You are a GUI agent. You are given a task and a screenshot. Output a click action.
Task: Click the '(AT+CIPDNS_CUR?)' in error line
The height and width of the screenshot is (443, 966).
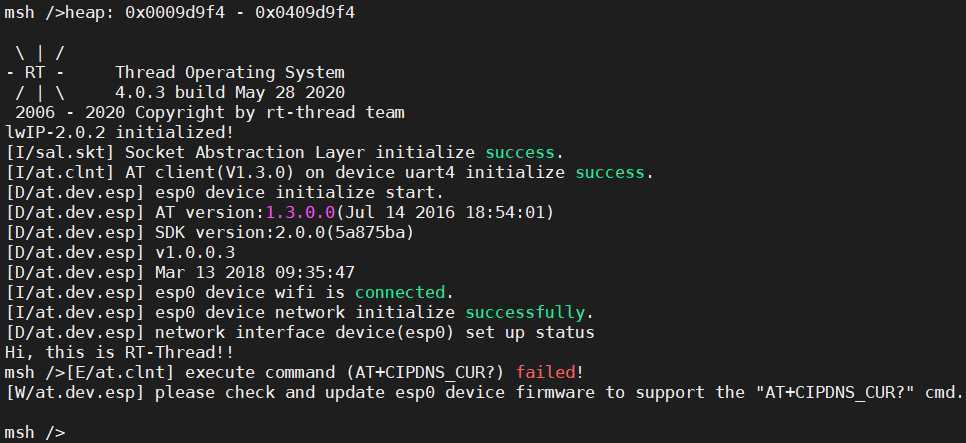425,372
